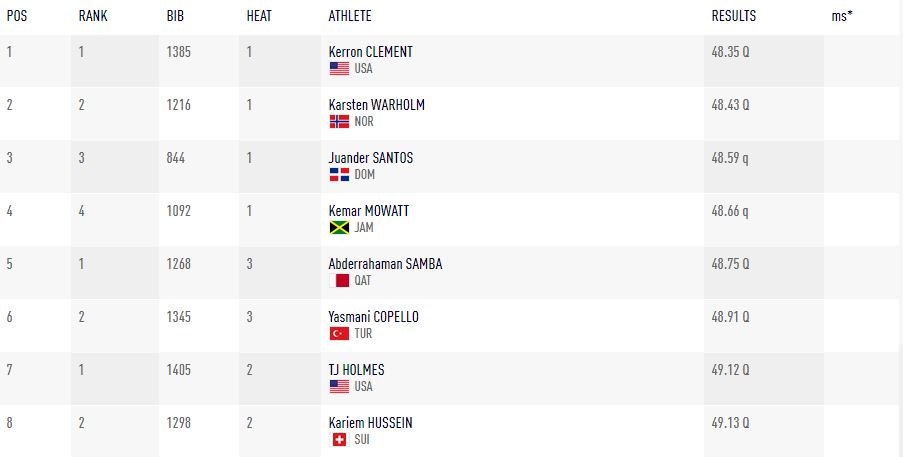Click the Dominican Republic flag under Juander SANTOS
The image size is (903, 457).
pos(339,174)
